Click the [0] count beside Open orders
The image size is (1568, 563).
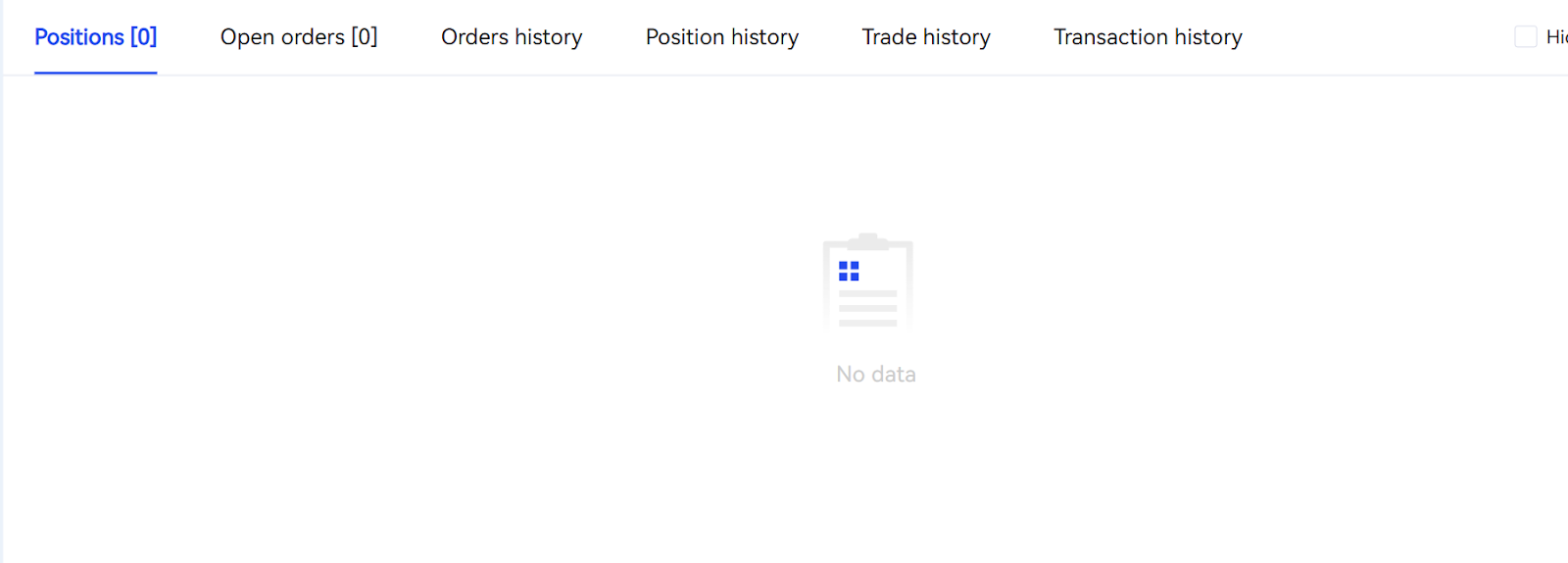[365, 37]
